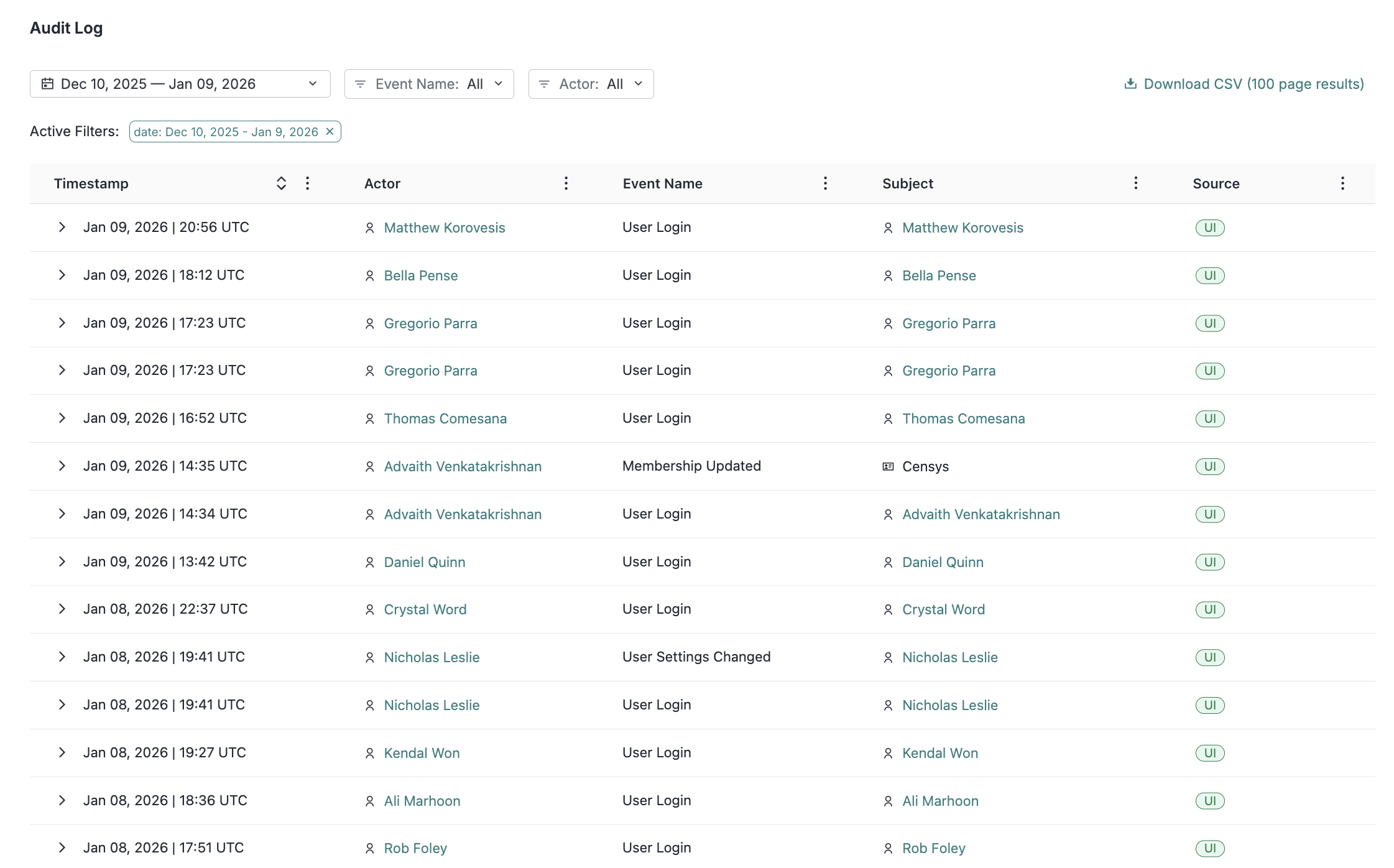Remove the date active filter chip

coord(330,132)
